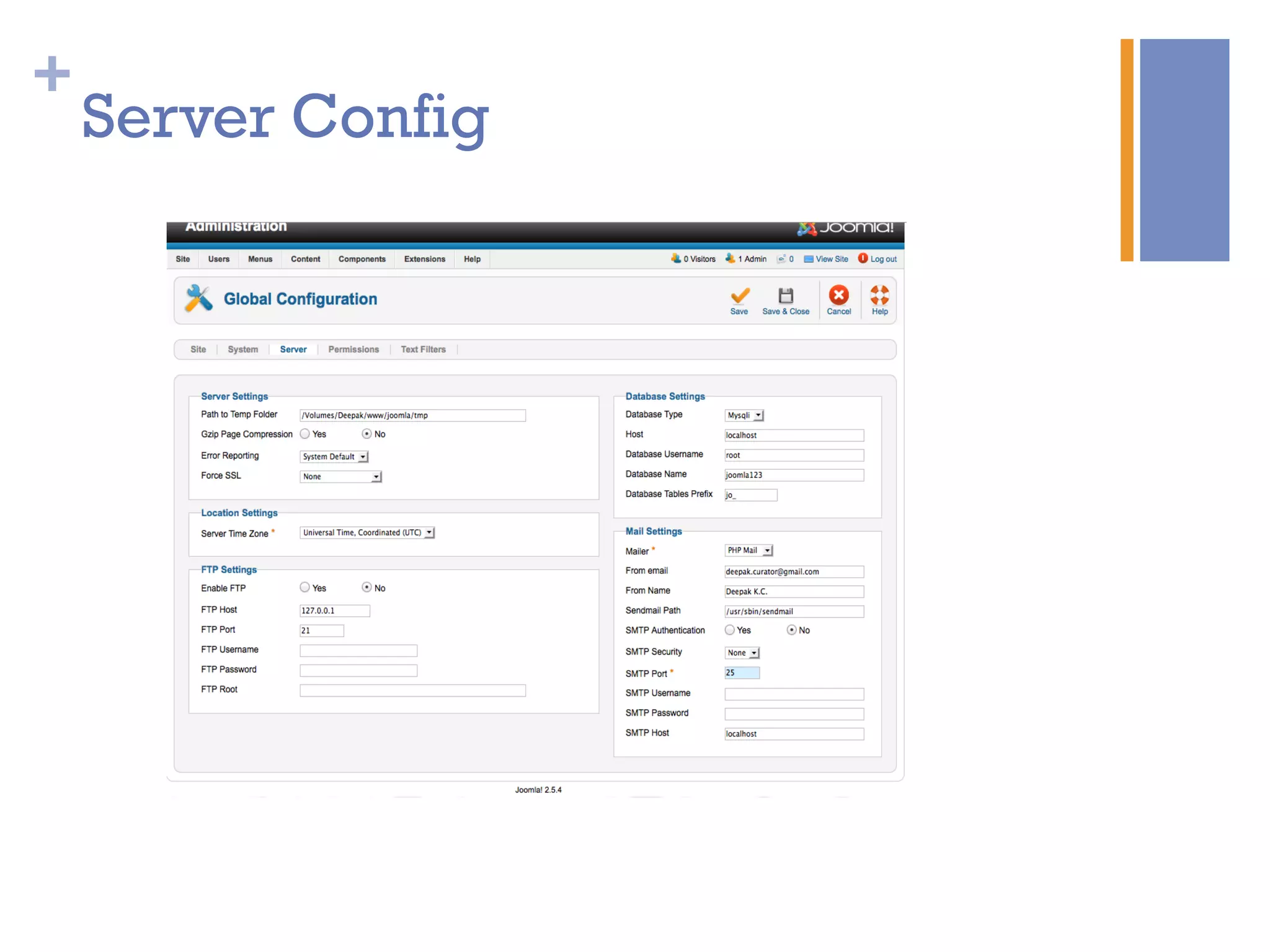The width and height of the screenshot is (1270, 952).
Task: Click the Save & Close floppy icon
Action: (x=786, y=295)
